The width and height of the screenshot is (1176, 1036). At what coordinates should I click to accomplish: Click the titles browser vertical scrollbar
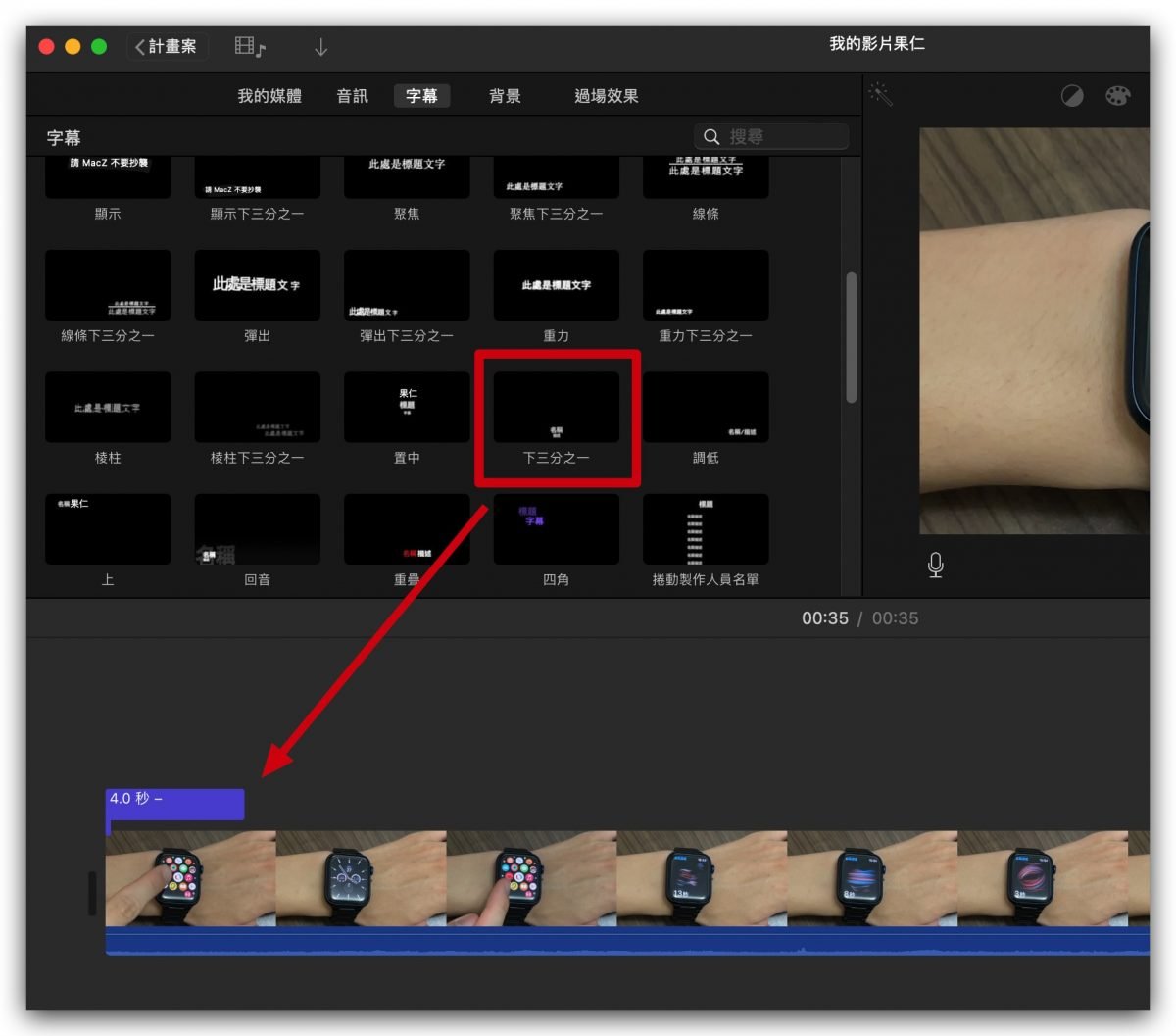851,337
